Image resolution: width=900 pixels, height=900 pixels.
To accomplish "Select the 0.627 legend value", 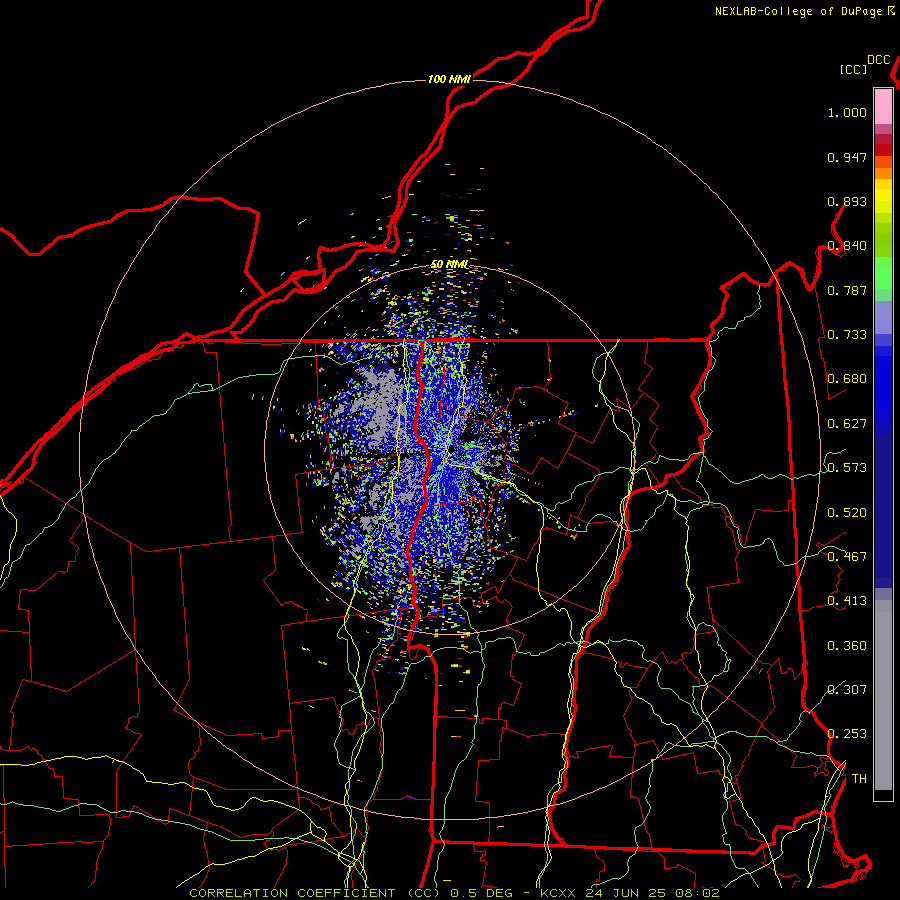I will (x=847, y=424).
